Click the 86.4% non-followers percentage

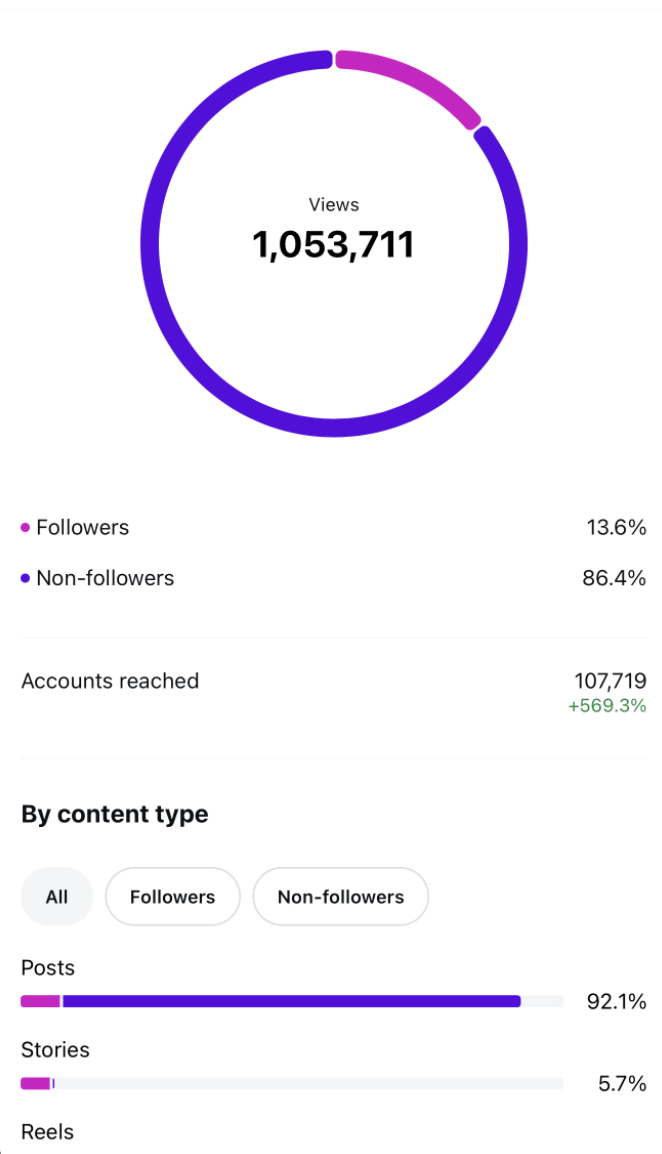coord(614,579)
